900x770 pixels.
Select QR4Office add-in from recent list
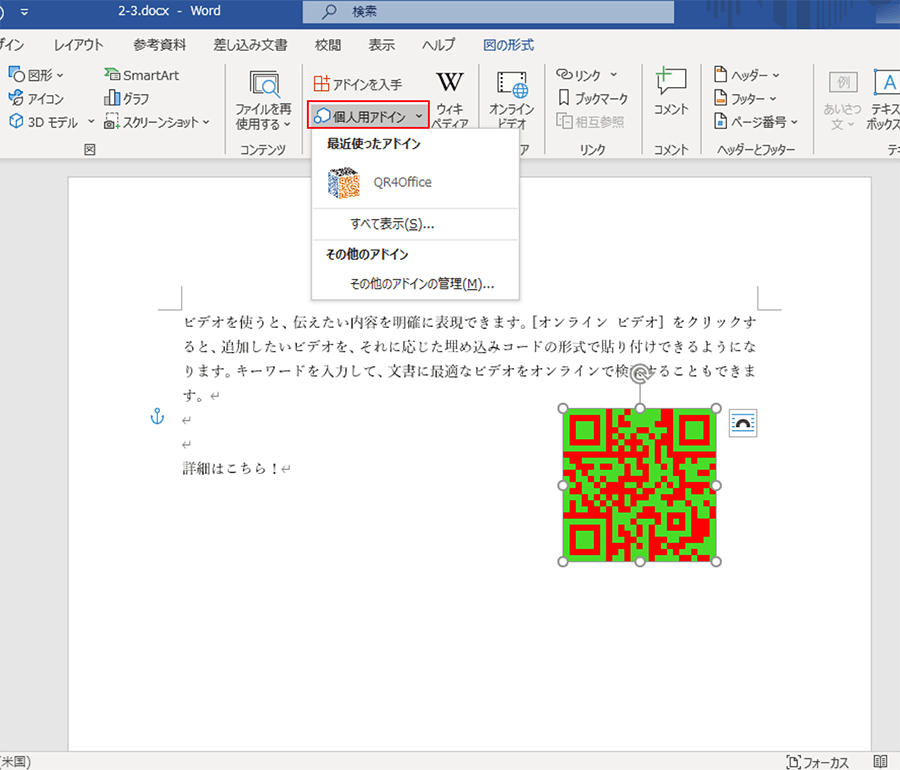click(x=415, y=182)
